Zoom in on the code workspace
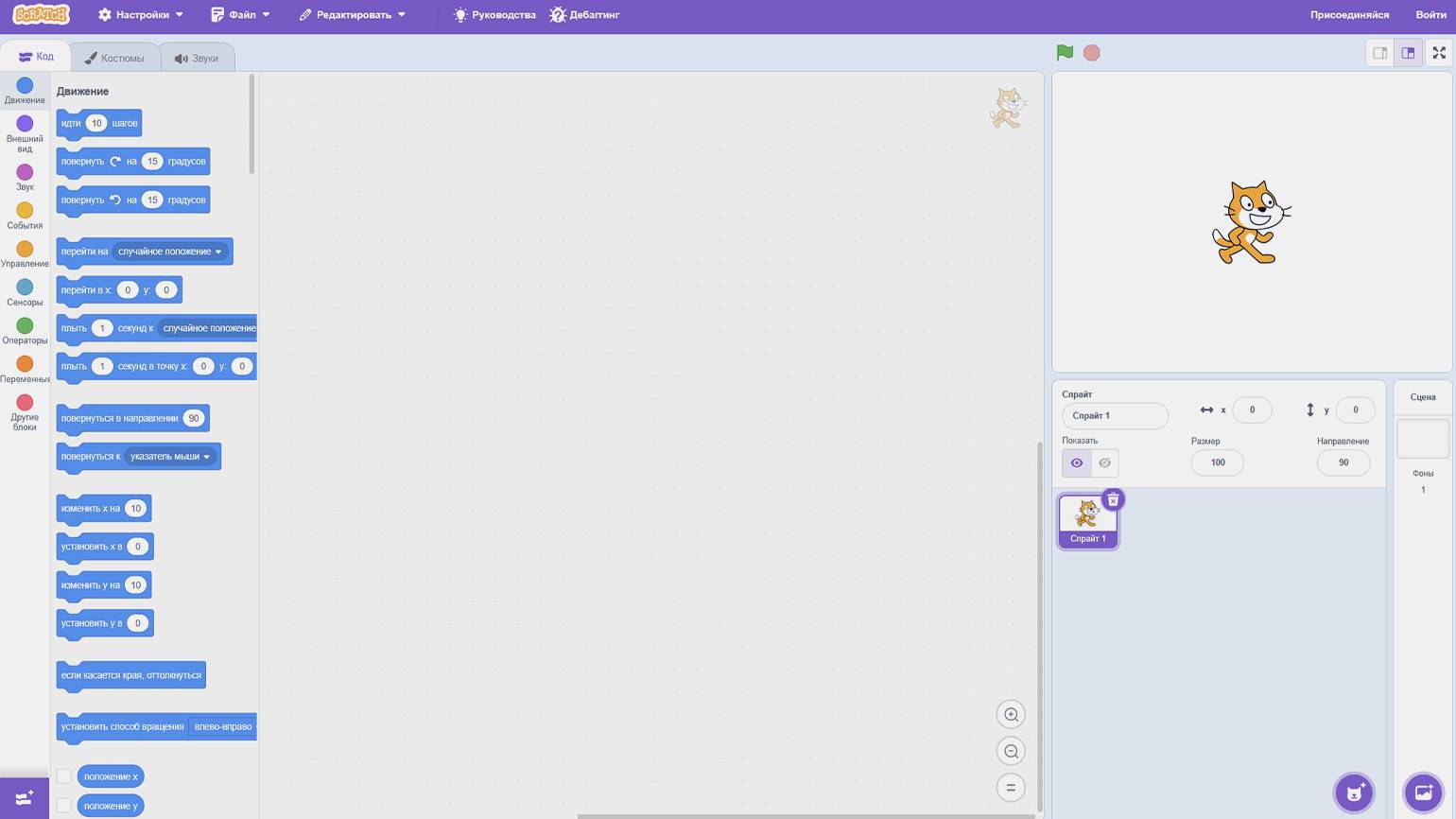The width and height of the screenshot is (1456, 819). click(1011, 715)
